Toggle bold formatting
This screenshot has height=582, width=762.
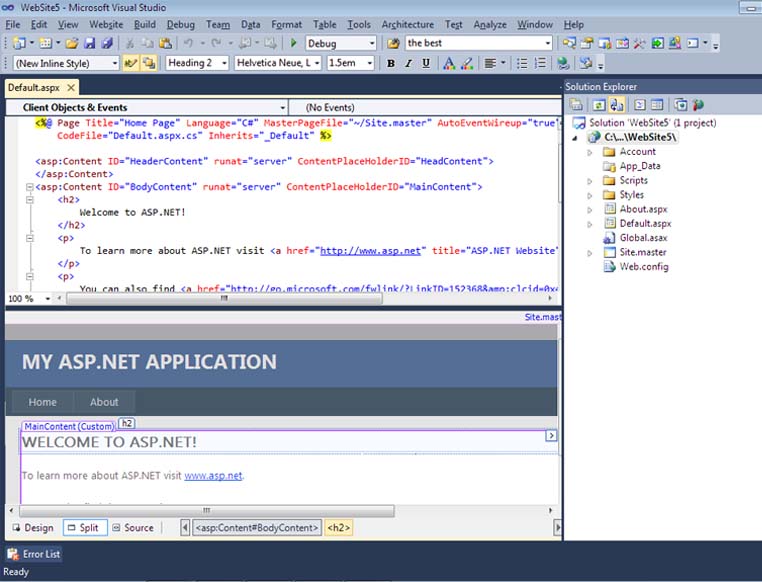pos(391,63)
